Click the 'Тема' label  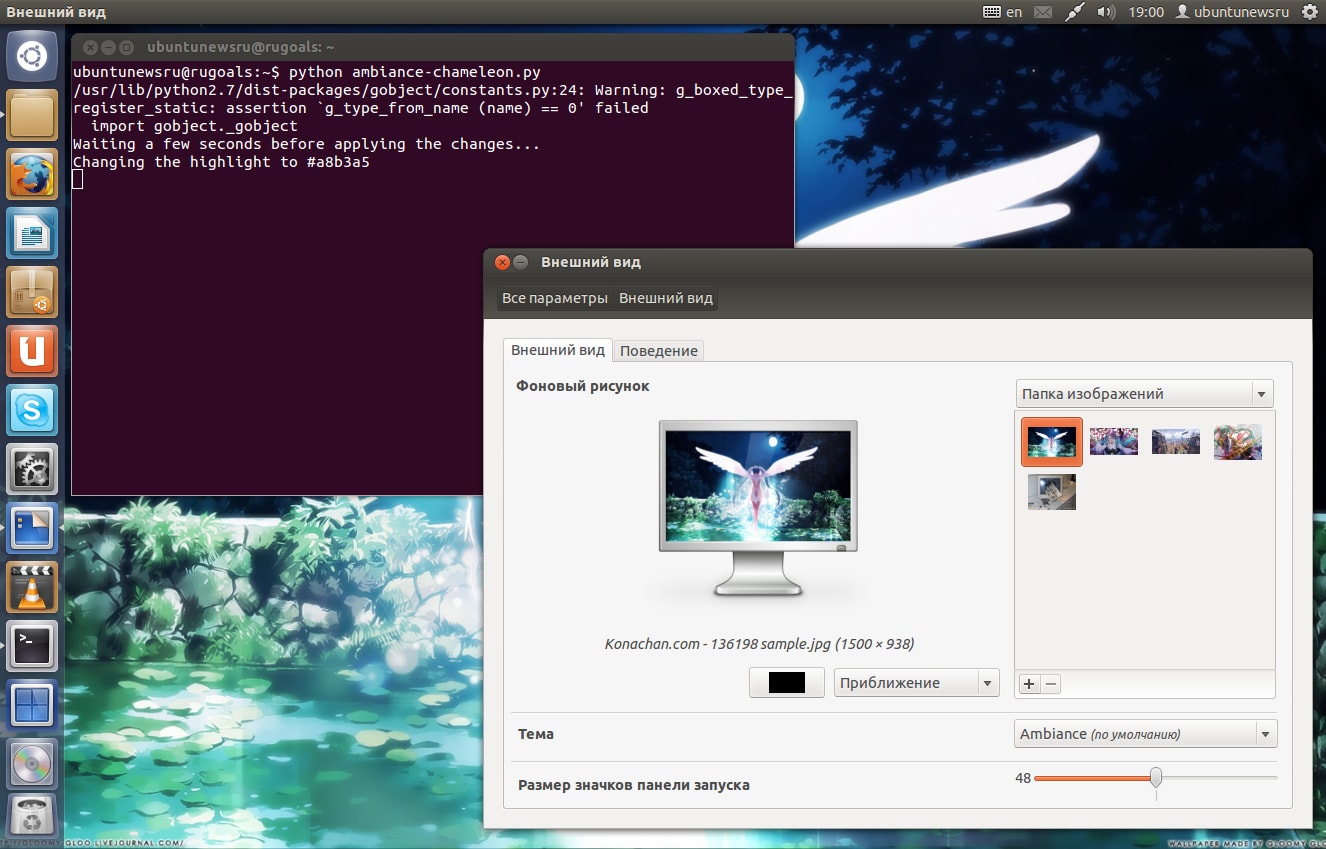[x=535, y=734]
